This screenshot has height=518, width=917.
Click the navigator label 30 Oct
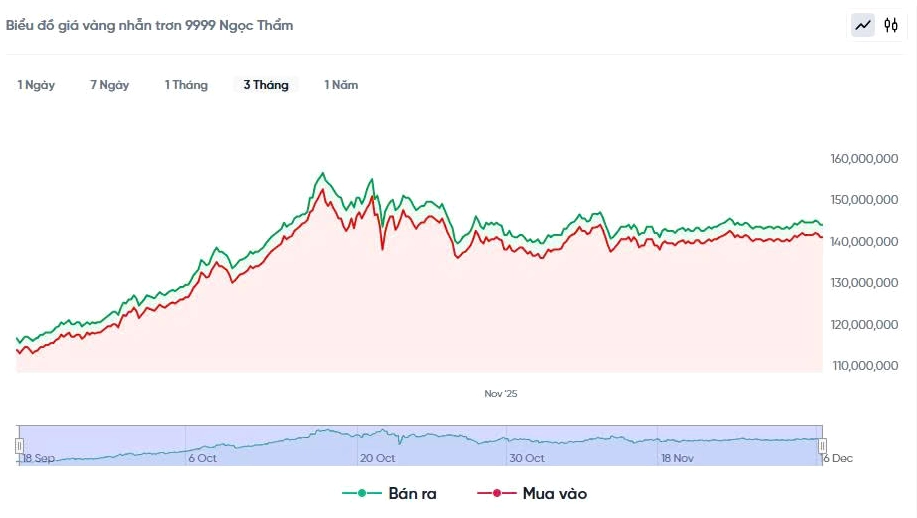click(526, 458)
